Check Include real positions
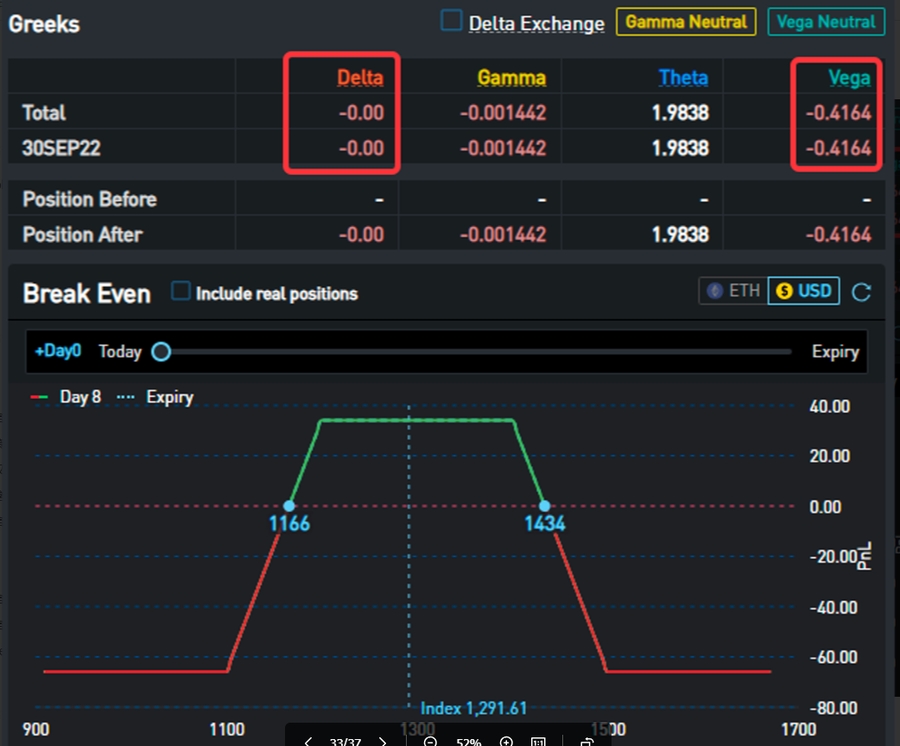 click(181, 292)
